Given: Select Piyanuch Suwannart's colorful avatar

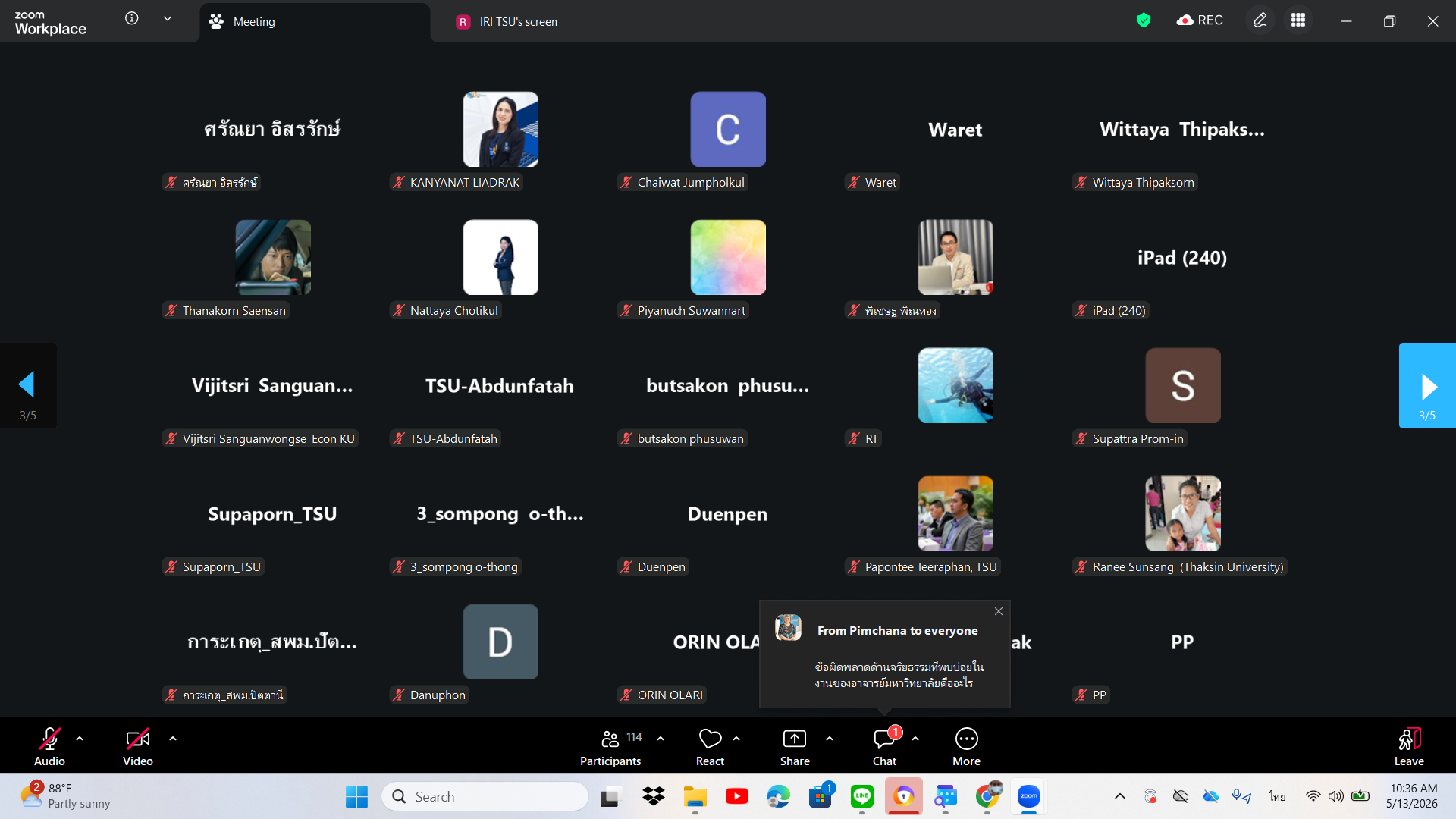Looking at the screenshot, I should click(728, 258).
